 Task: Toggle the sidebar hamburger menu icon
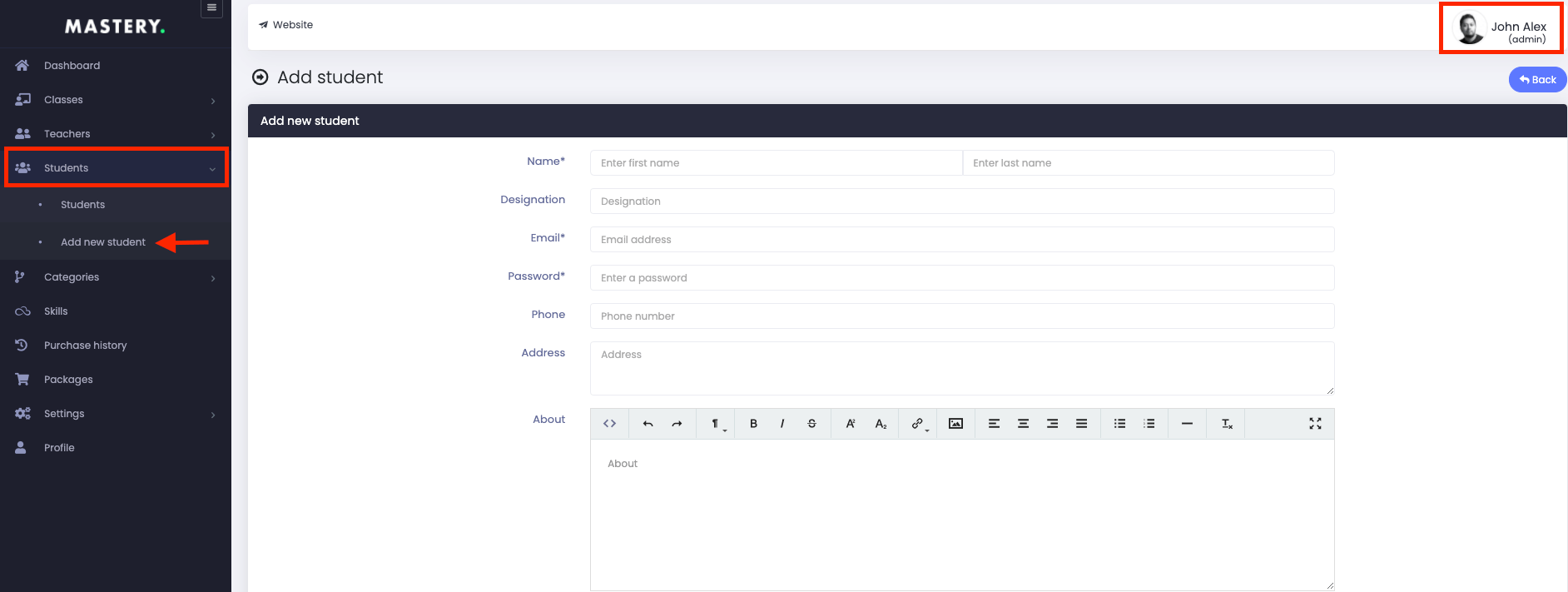[x=211, y=8]
